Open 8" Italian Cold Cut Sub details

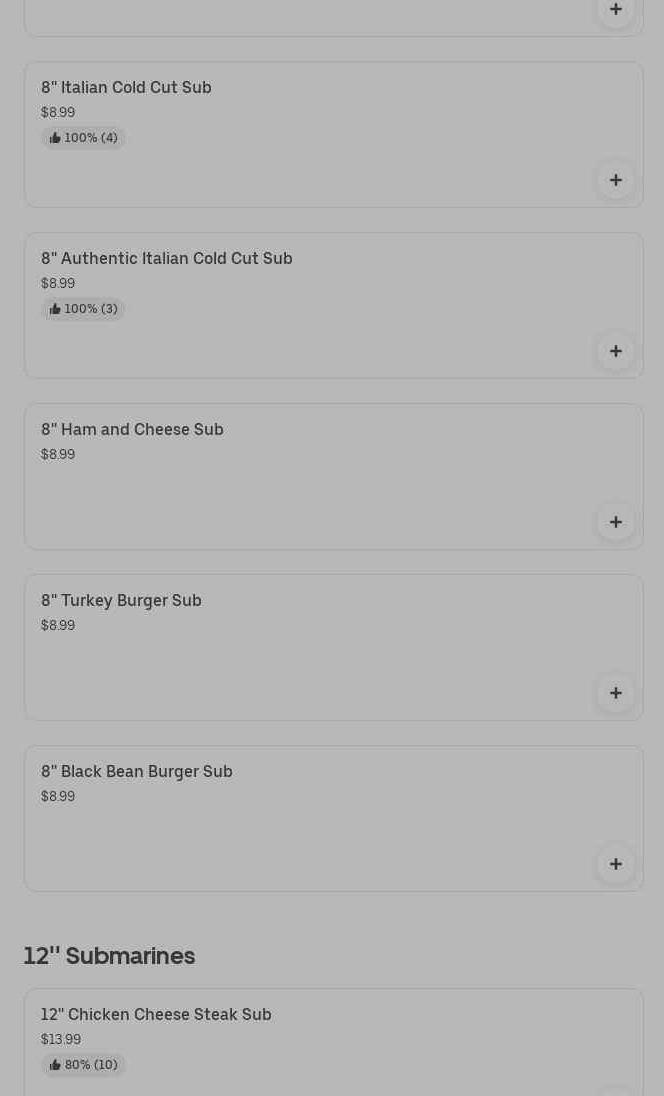[x=126, y=88]
